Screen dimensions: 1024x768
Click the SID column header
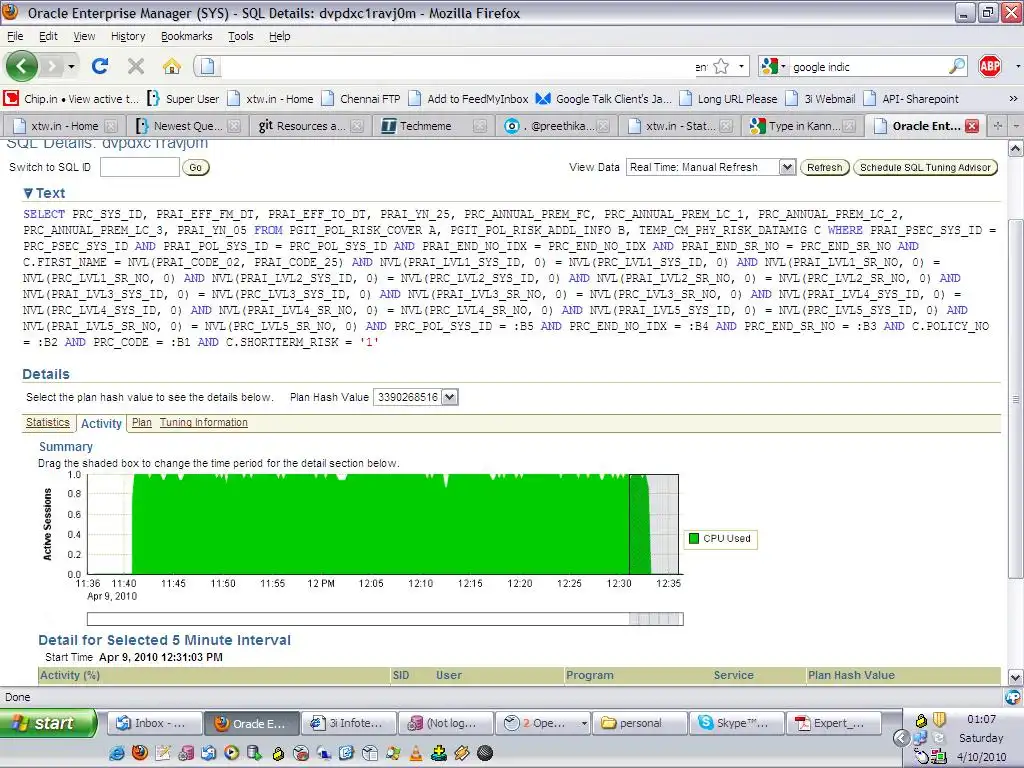[401, 675]
